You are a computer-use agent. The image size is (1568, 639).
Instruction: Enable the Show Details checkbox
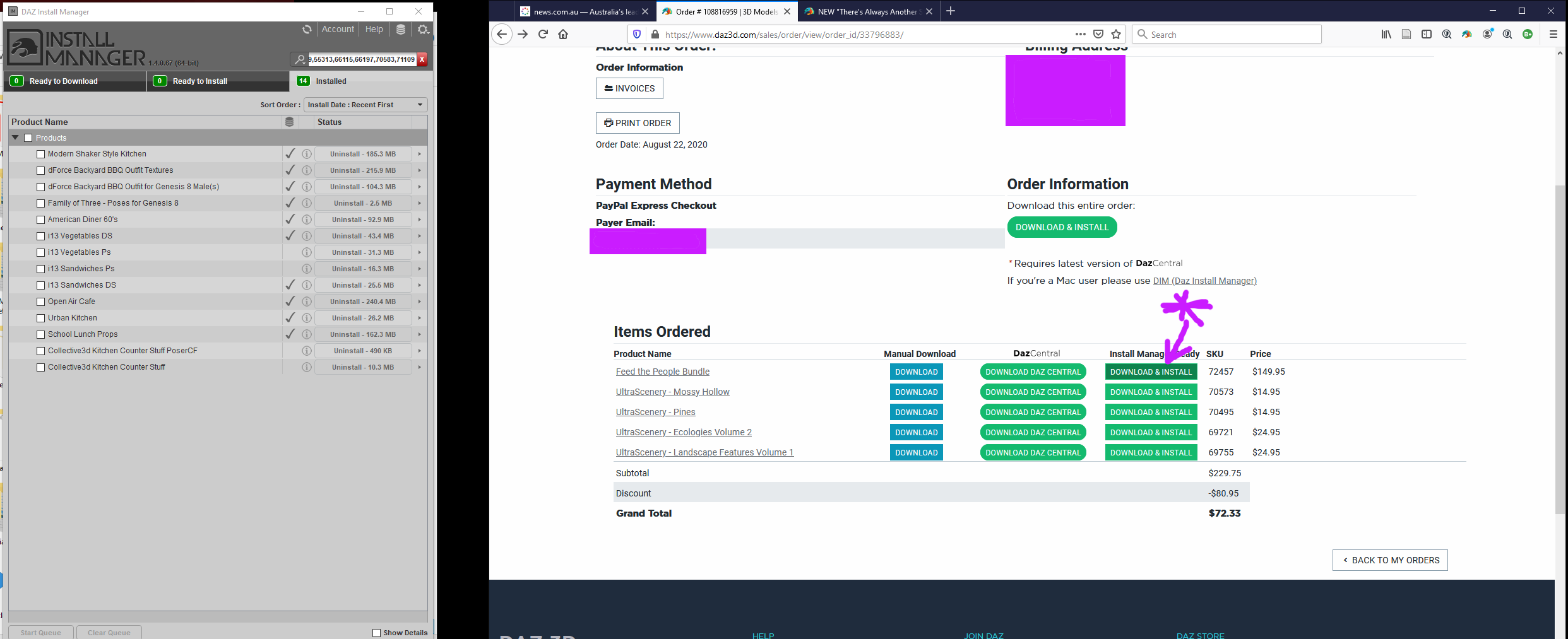(x=377, y=633)
